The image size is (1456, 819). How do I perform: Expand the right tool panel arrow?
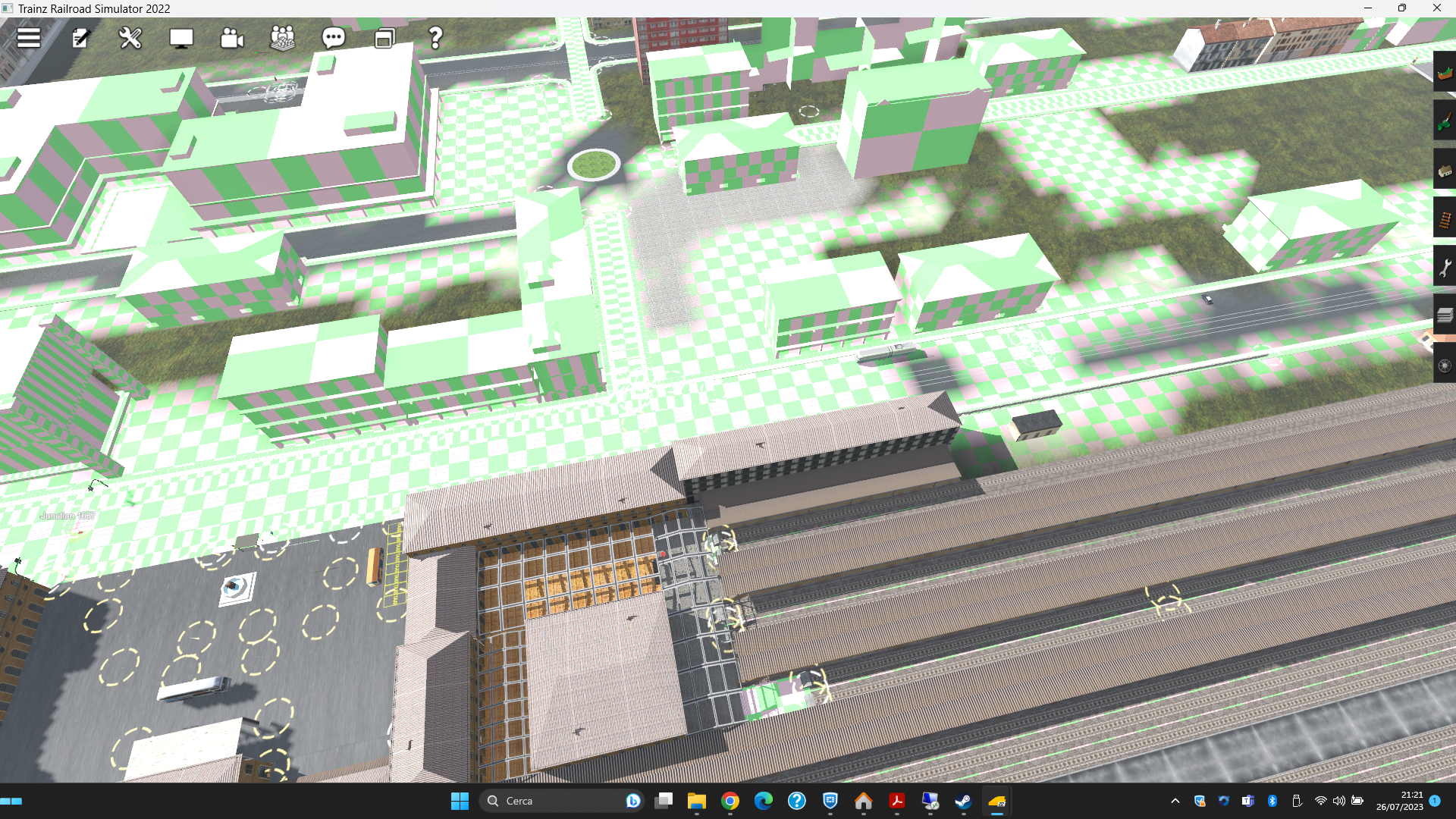[1426, 342]
